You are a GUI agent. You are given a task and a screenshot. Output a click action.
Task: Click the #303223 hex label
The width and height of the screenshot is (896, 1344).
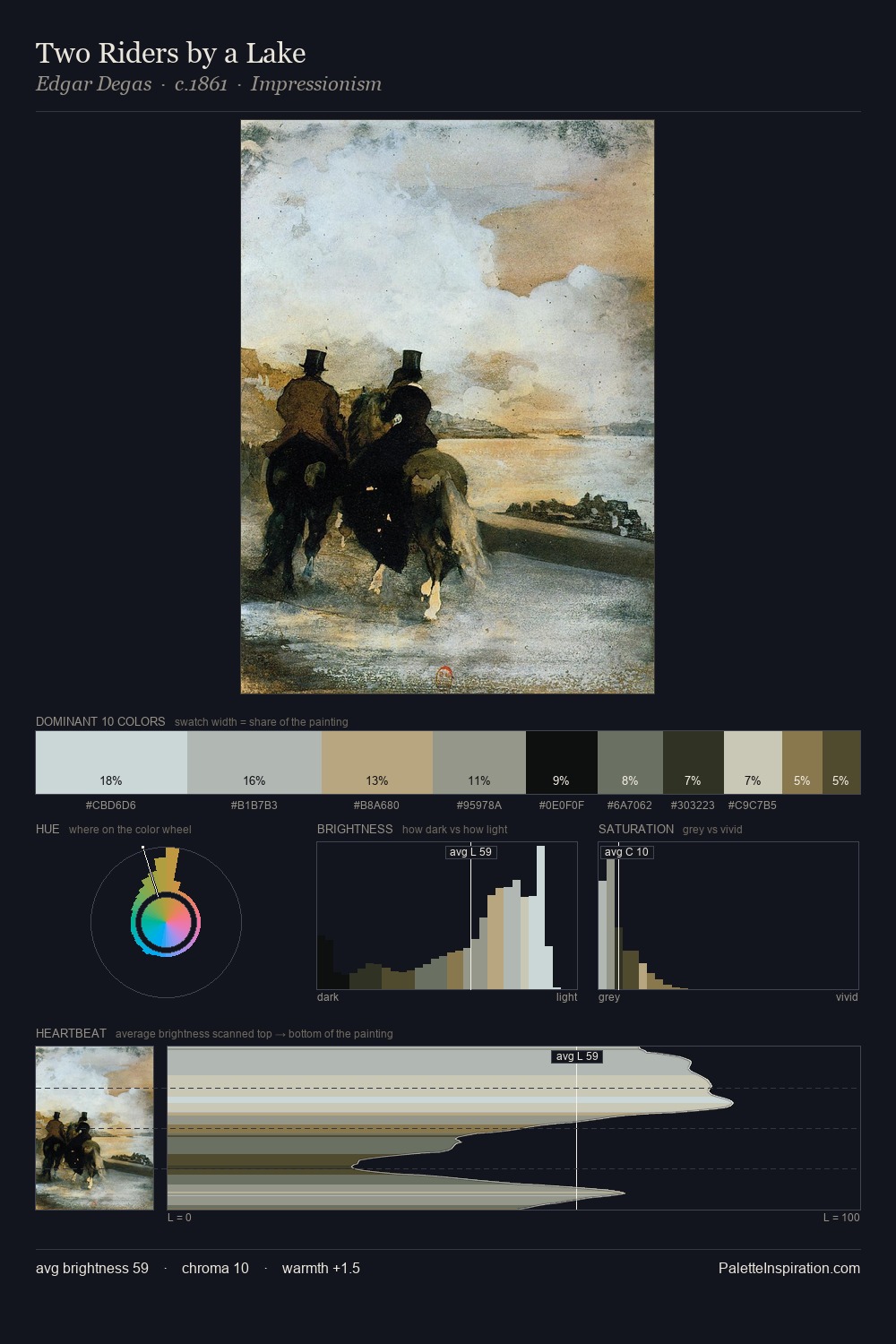click(694, 806)
